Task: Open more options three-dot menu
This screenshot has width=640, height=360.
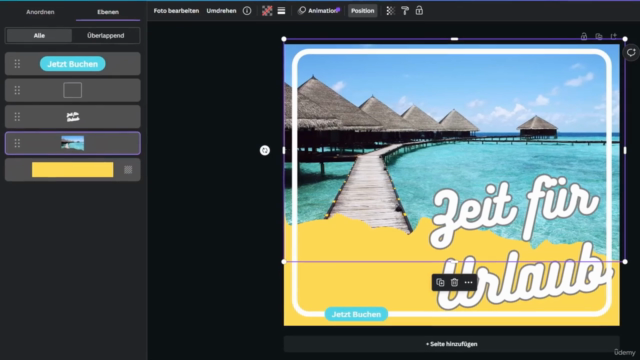Action: pos(469,282)
